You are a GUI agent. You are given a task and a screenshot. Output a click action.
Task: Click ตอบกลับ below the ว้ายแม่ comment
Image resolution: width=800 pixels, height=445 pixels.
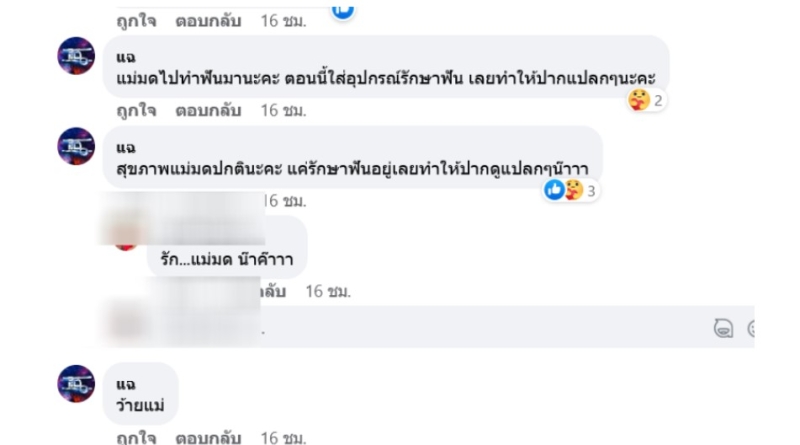[x=208, y=437]
